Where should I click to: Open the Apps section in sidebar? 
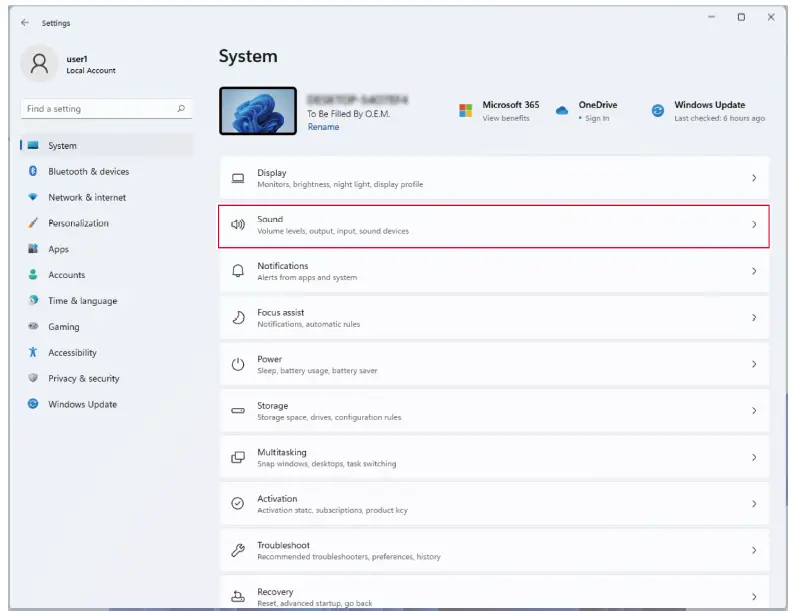click(58, 249)
